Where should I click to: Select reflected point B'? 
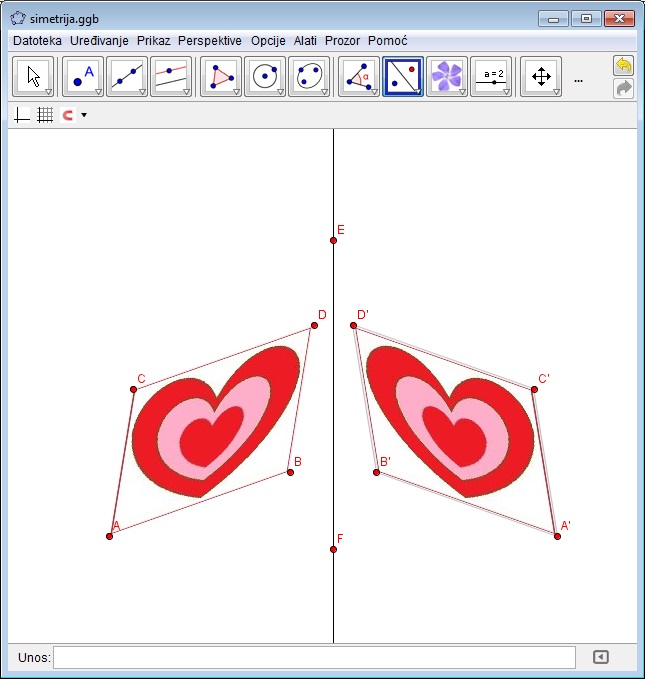[x=376, y=472]
